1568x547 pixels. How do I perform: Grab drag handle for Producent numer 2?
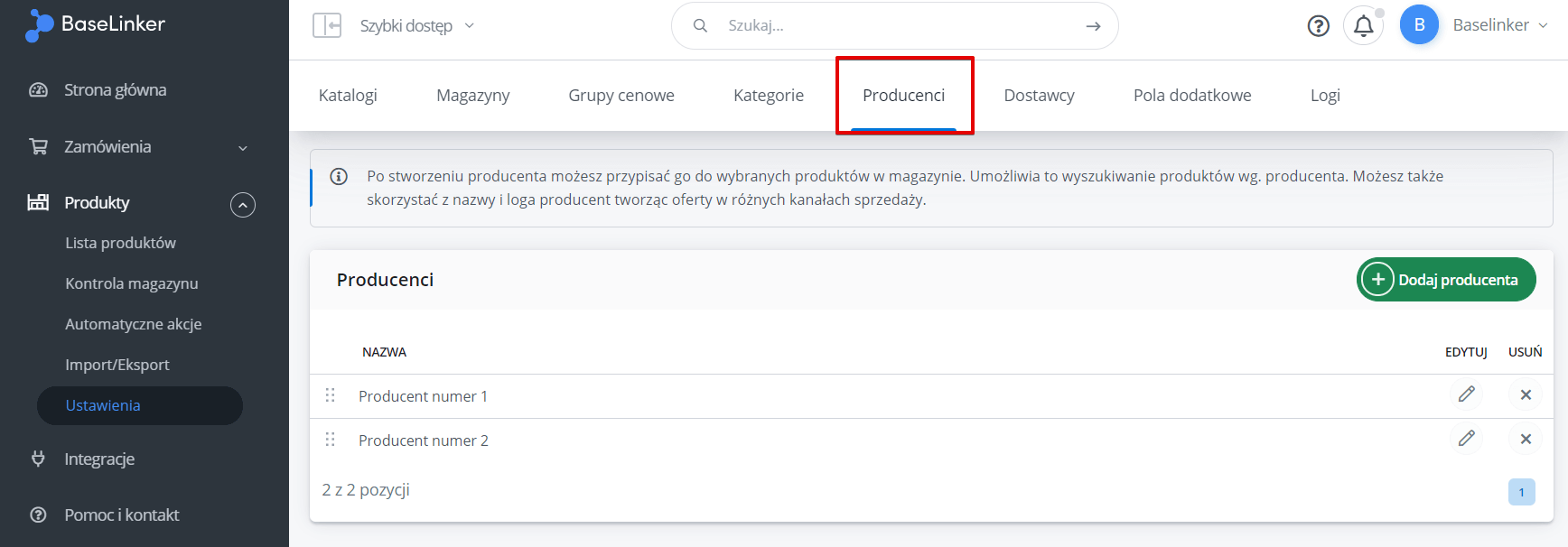[330, 440]
